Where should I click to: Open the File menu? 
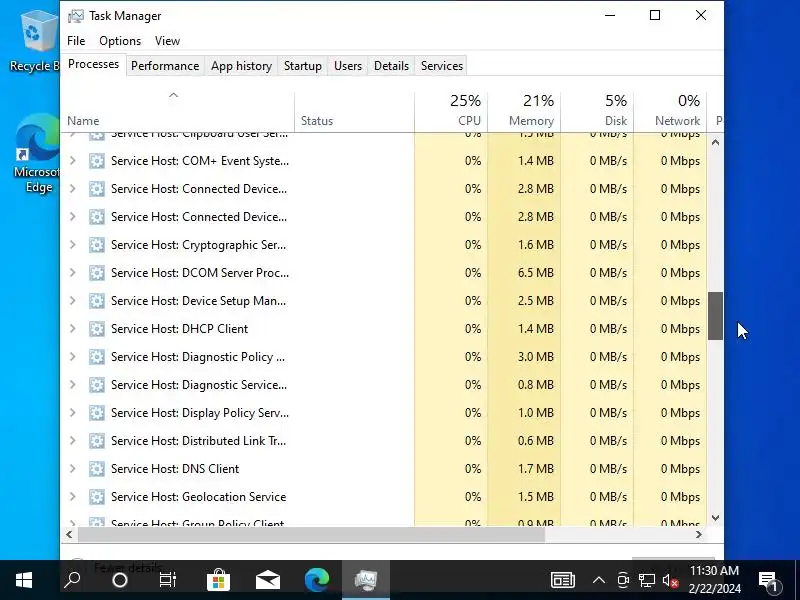[x=76, y=41]
